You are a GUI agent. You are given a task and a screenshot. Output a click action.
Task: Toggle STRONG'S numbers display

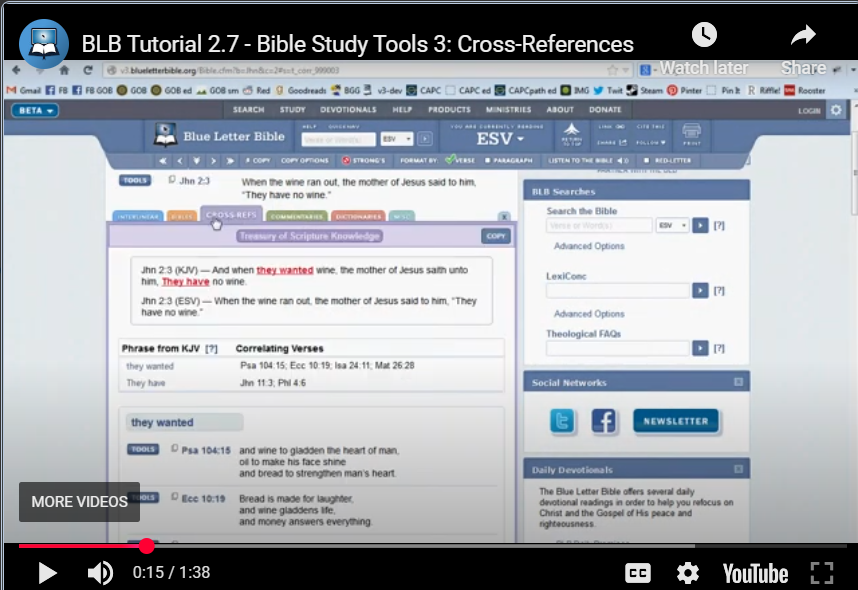point(364,160)
